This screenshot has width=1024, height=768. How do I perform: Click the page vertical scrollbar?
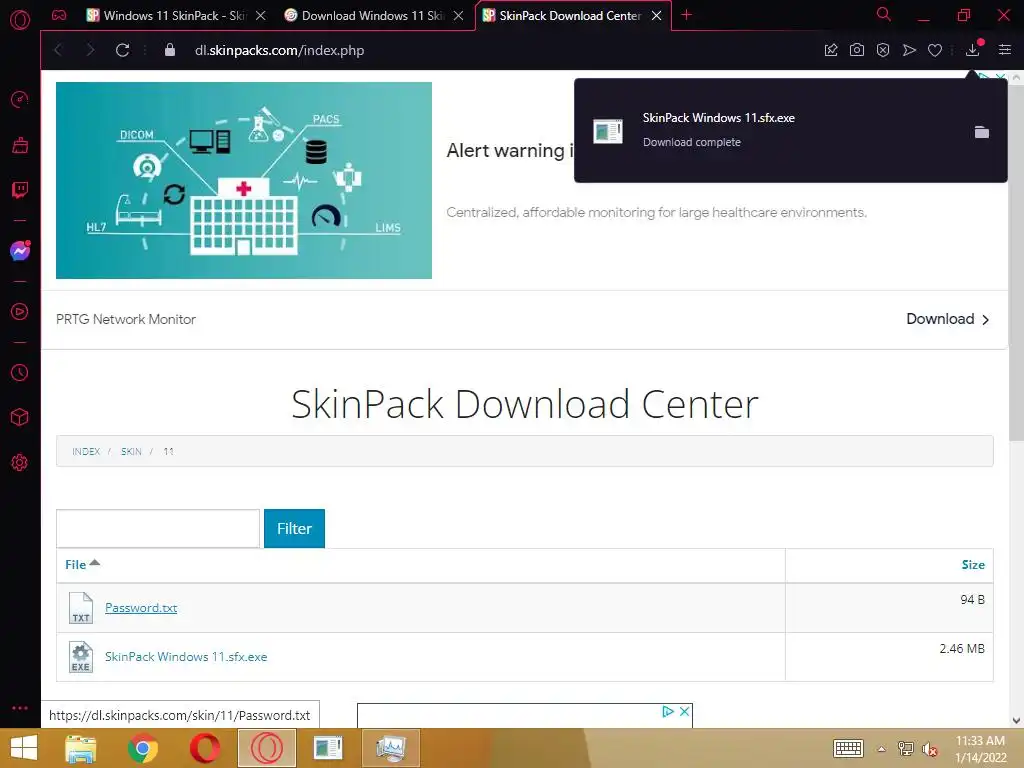[1016, 261]
